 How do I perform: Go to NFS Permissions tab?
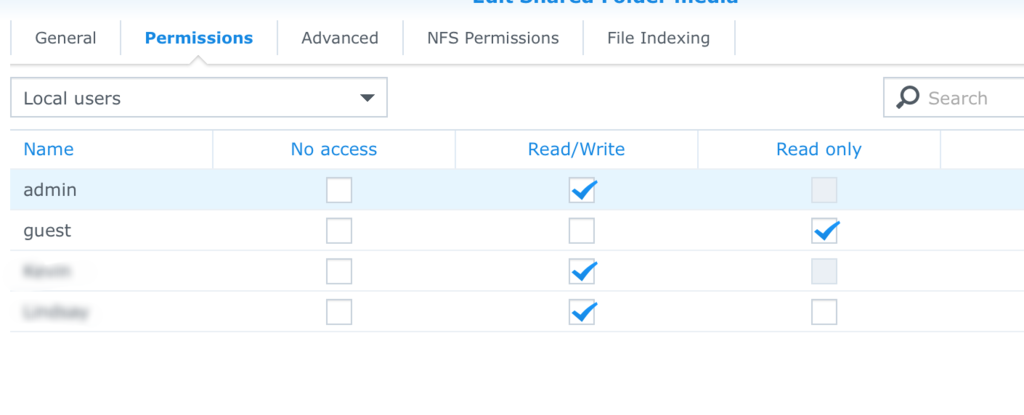click(x=492, y=38)
